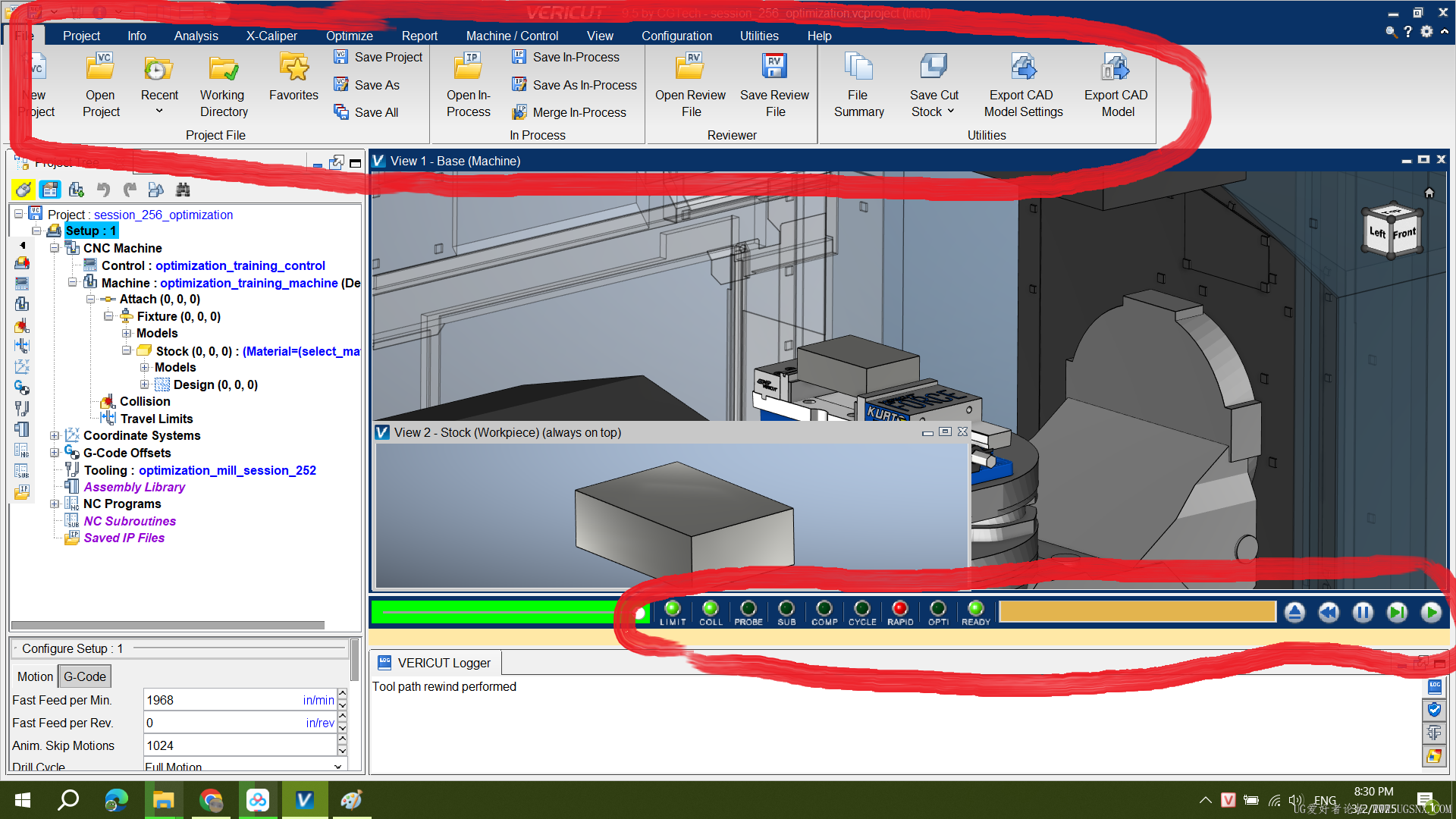Image resolution: width=1456 pixels, height=819 pixels.
Task: Select Collision tree item
Action: tap(145, 401)
